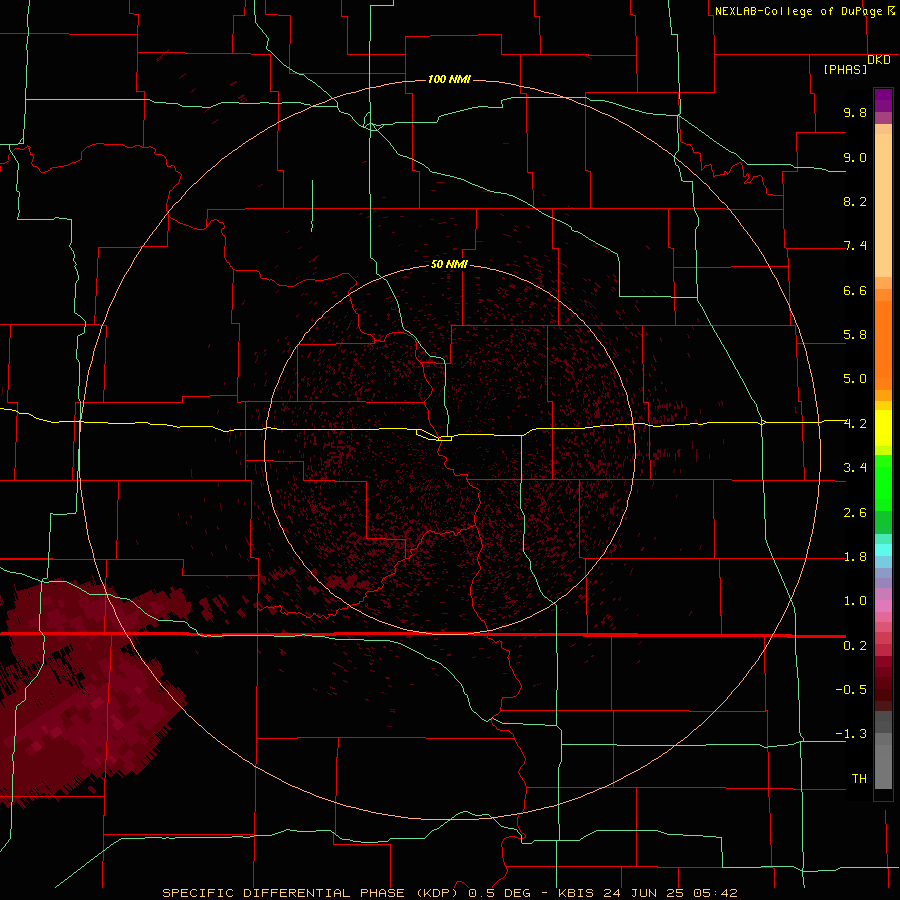Image resolution: width=900 pixels, height=900 pixels.
Task: Click the -1.3 scale value label
Action: click(851, 734)
